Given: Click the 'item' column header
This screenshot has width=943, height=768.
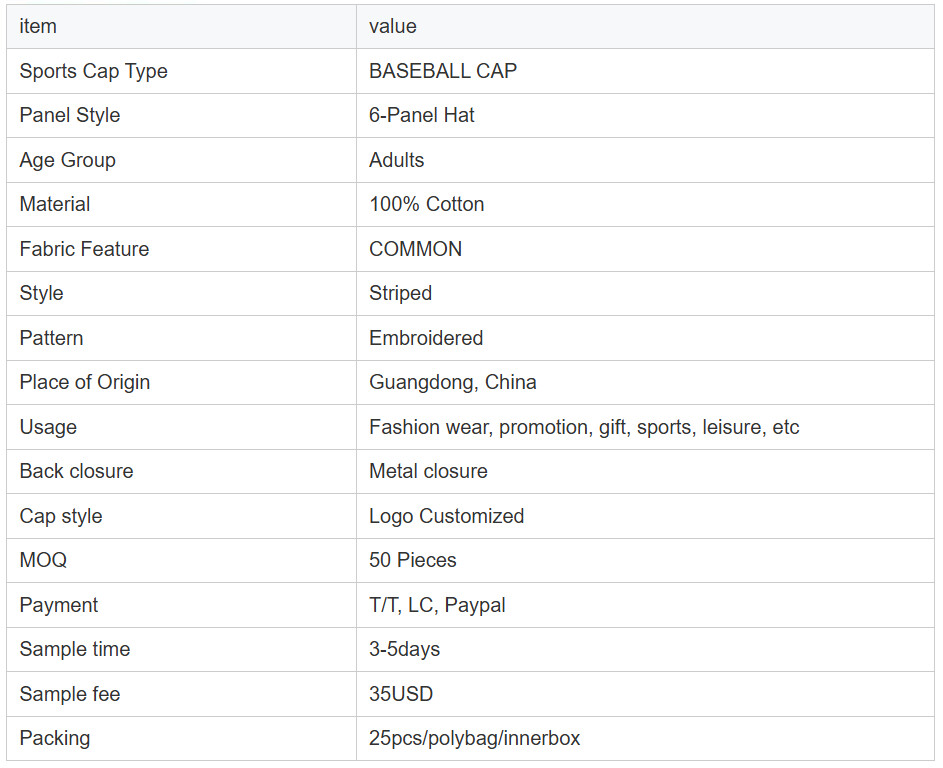Looking at the screenshot, I should click(38, 26).
